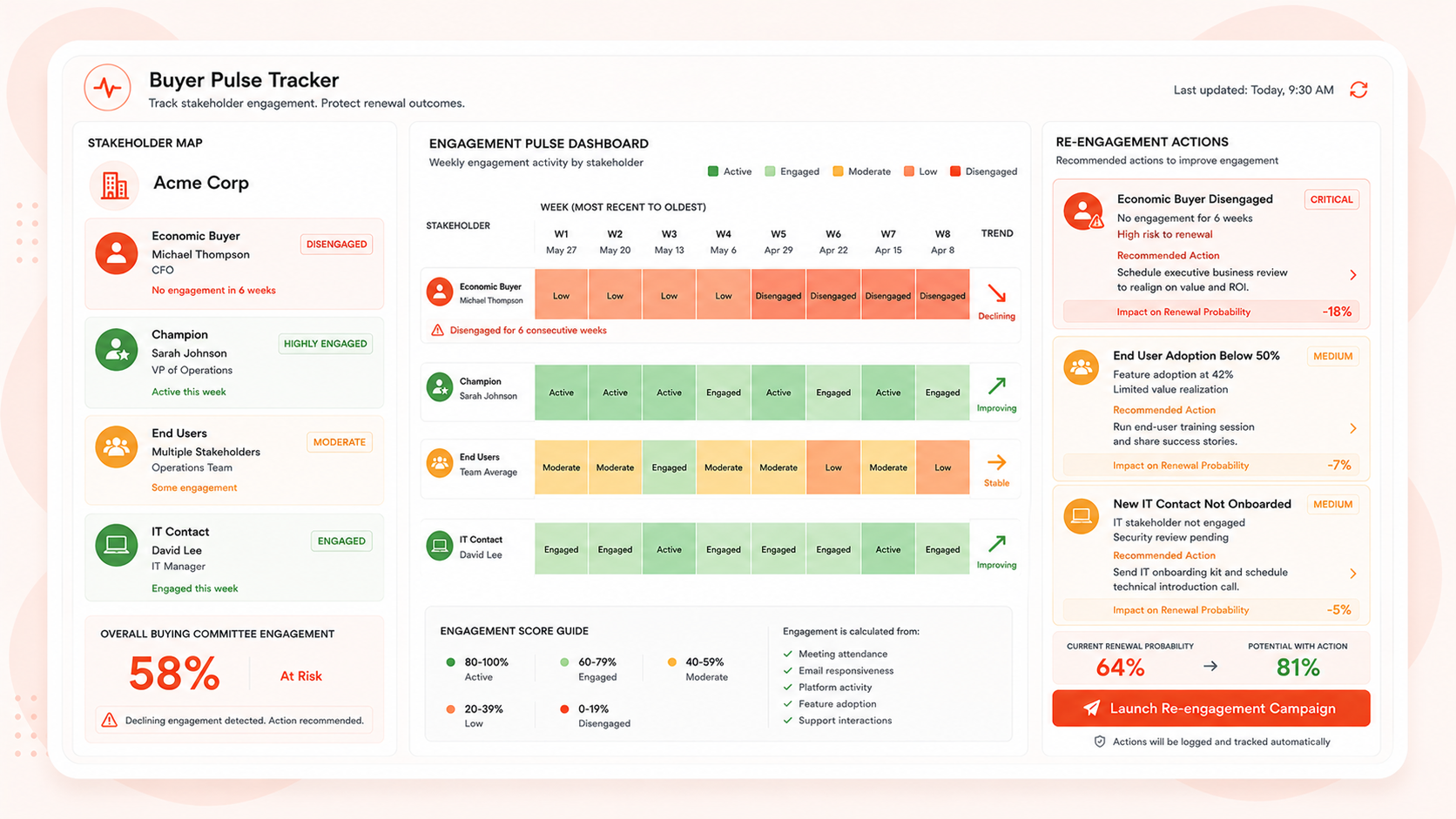Click New IT Contact card laptop icon
Viewport: 1456px width, 819px height.
1082,515
